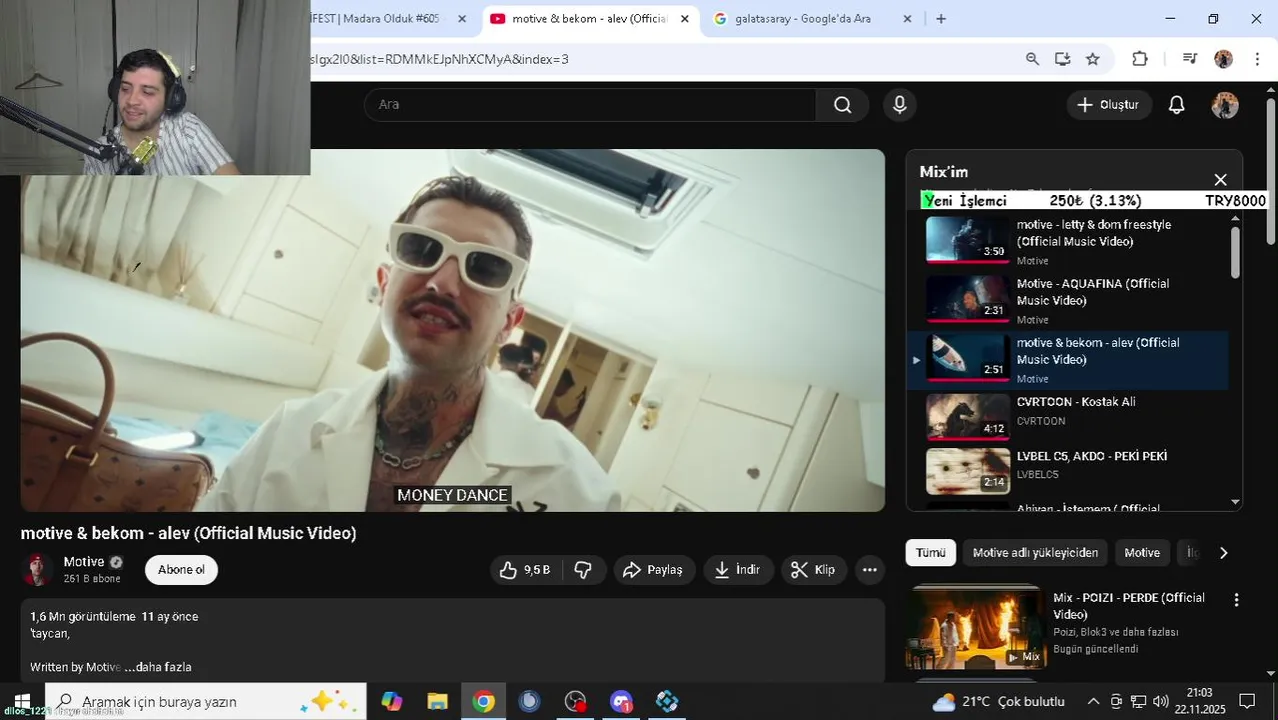Open Copilot from the taskbar

391,702
